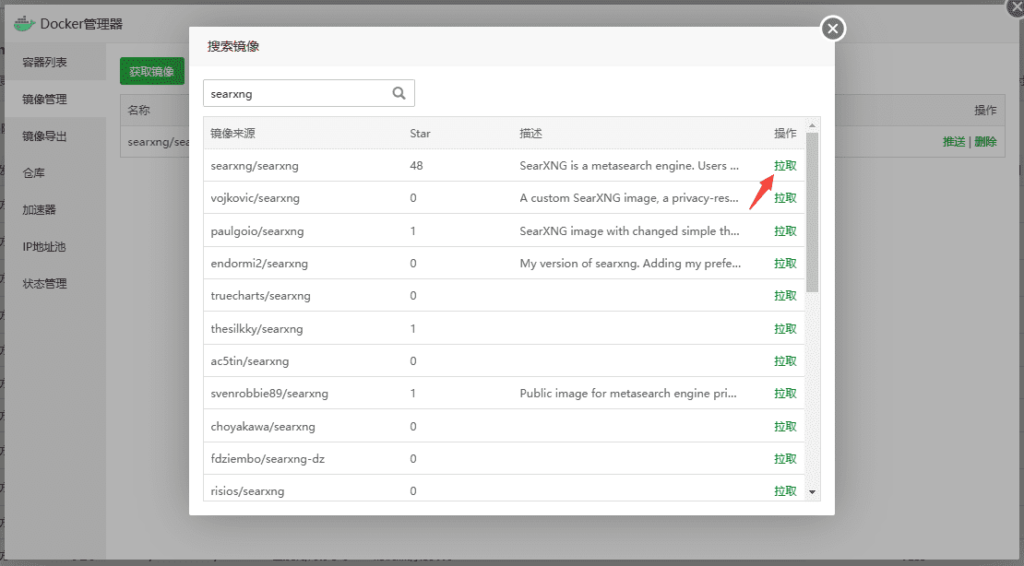
Task: Pull the choyakawa/searxng image
Action: click(785, 427)
